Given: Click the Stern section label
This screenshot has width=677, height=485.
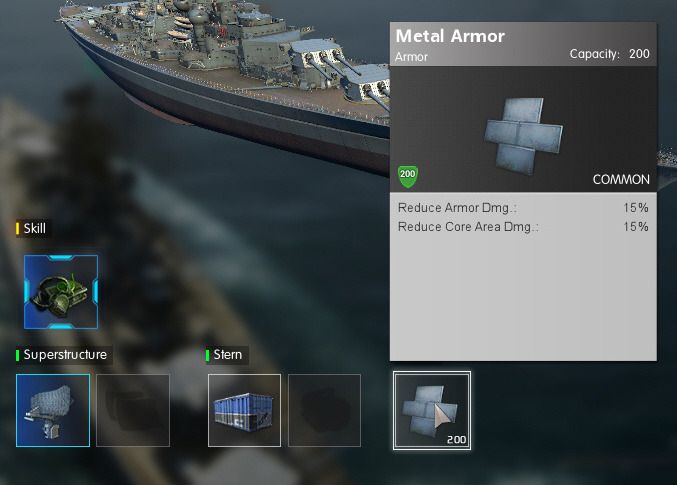Looking at the screenshot, I should (227, 355).
